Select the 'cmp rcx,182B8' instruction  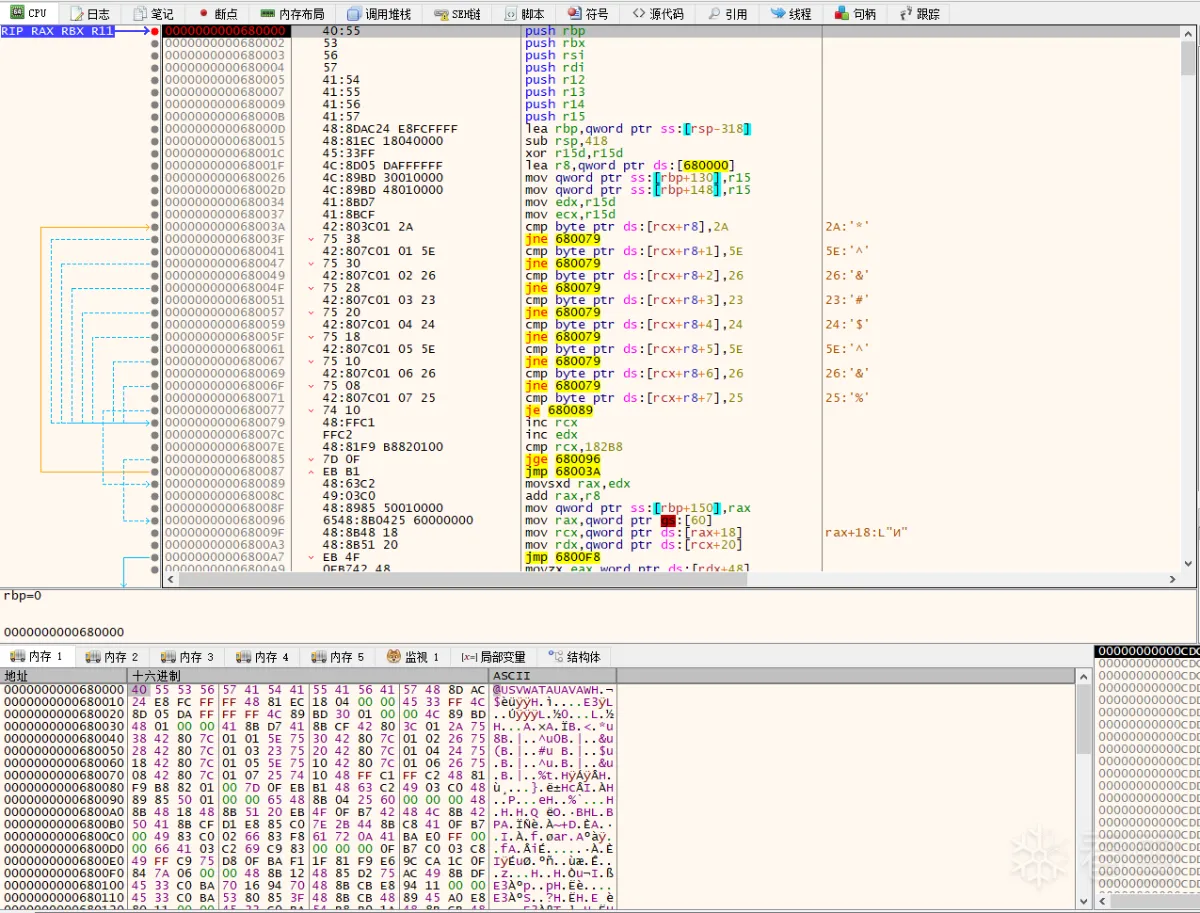(x=573, y=447)
